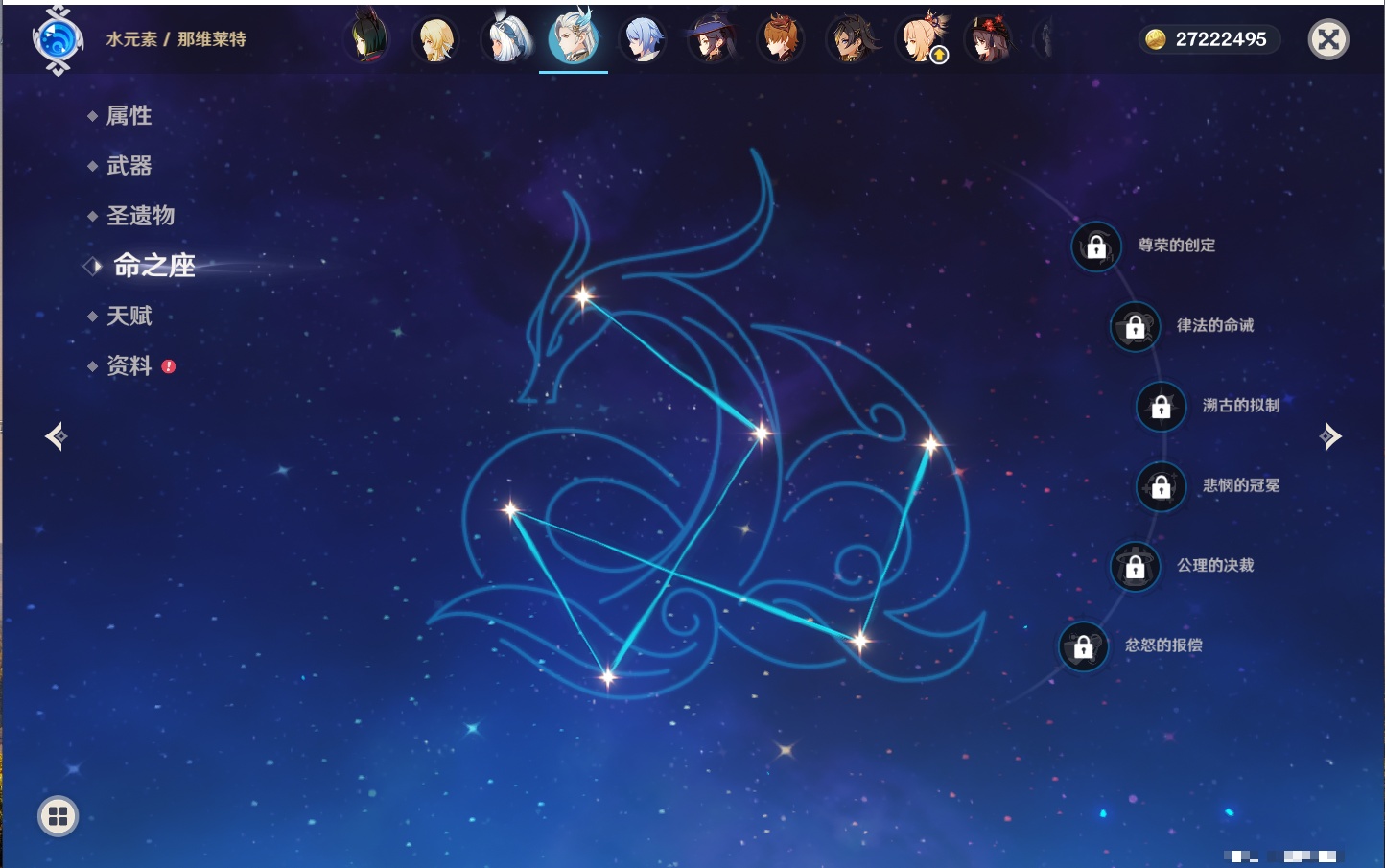
Task: Go to the 武器 weapon page
Action: (x=129, y=166)
